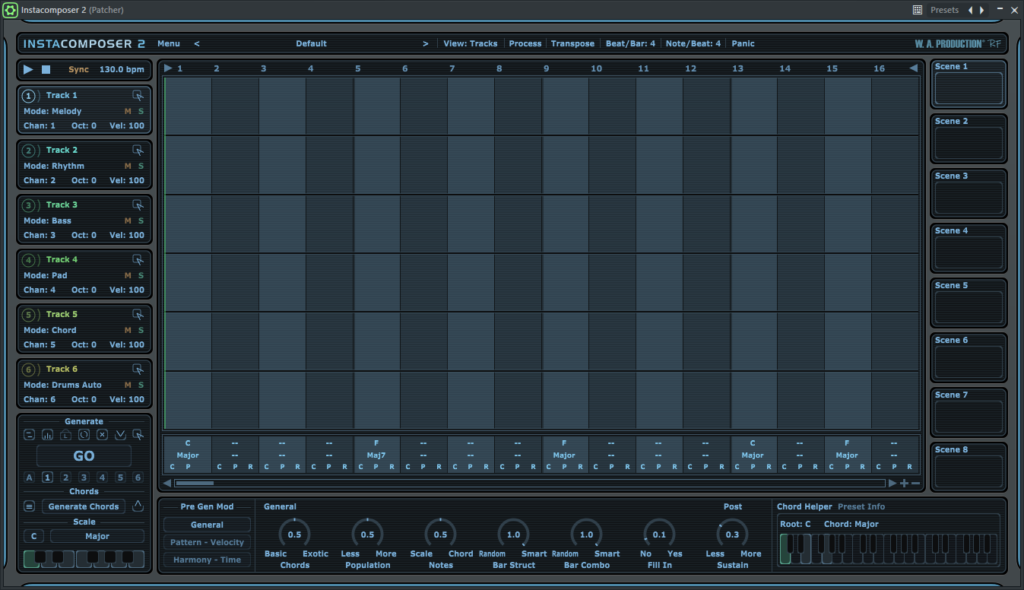Click the up-arrow export icon beside Generate Chords
1024x590 pixels.
[138, 506]
